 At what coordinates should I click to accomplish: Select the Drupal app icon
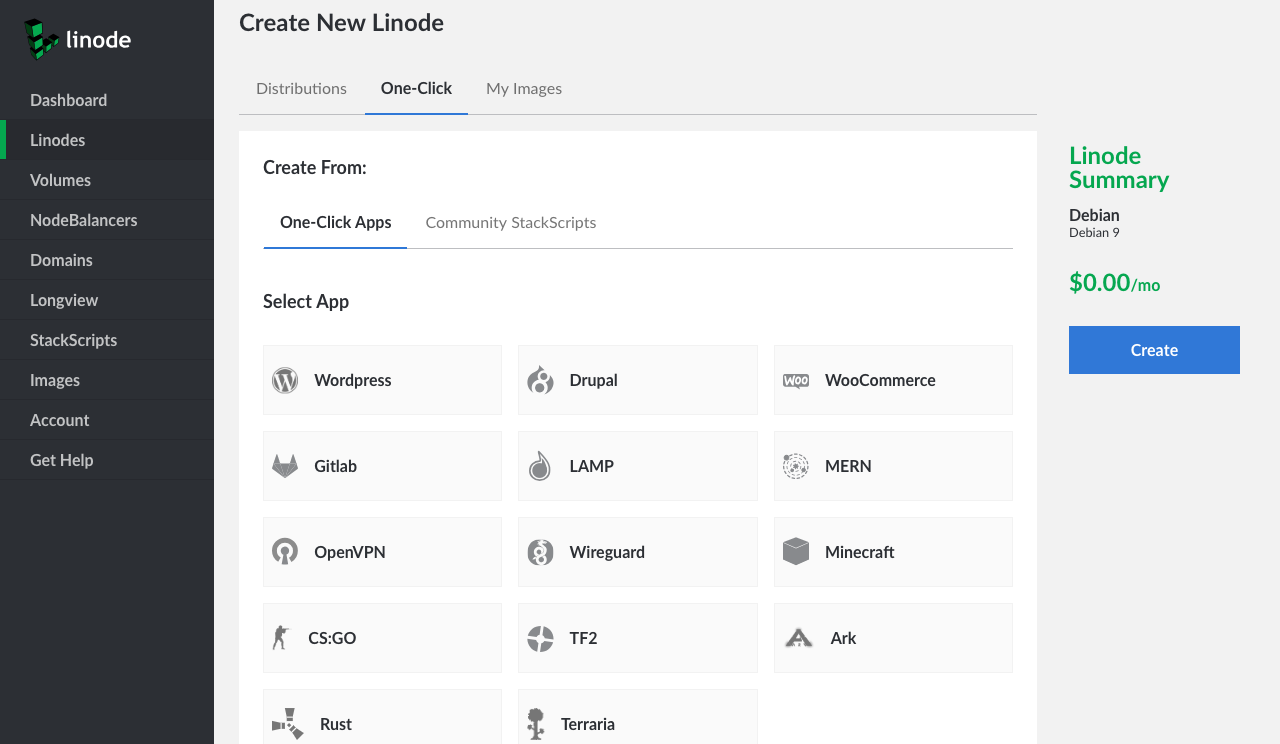pyautogui.click(x=540, y=380)
